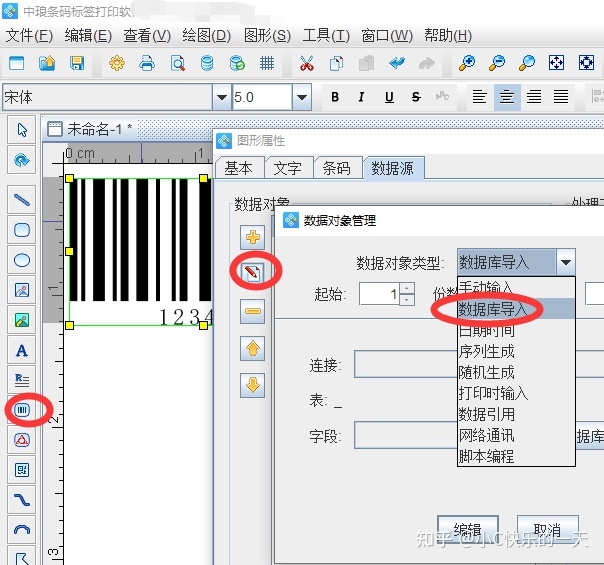Click the four-arrow fit icon
Viewport: 604px width, 565px height.
(x=557, y=62)
